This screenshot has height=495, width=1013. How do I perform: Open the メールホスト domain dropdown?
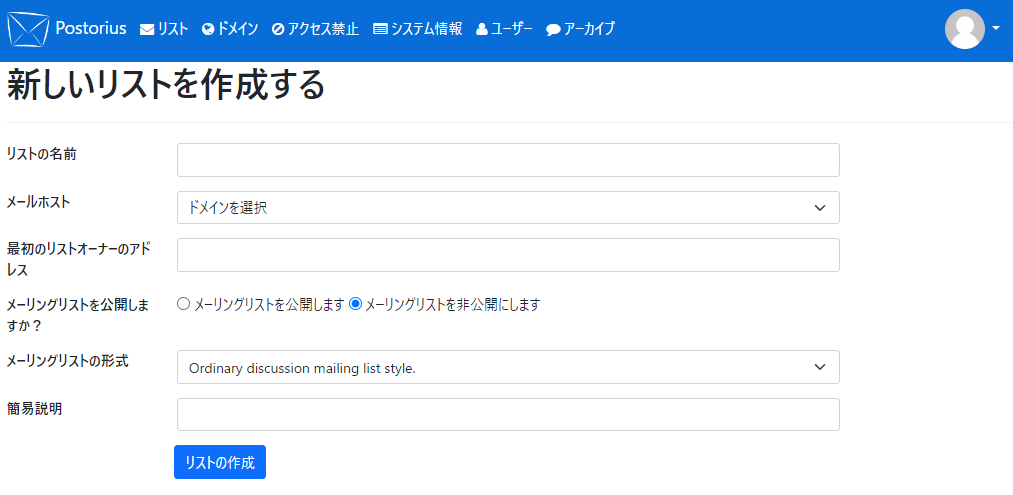508,208
